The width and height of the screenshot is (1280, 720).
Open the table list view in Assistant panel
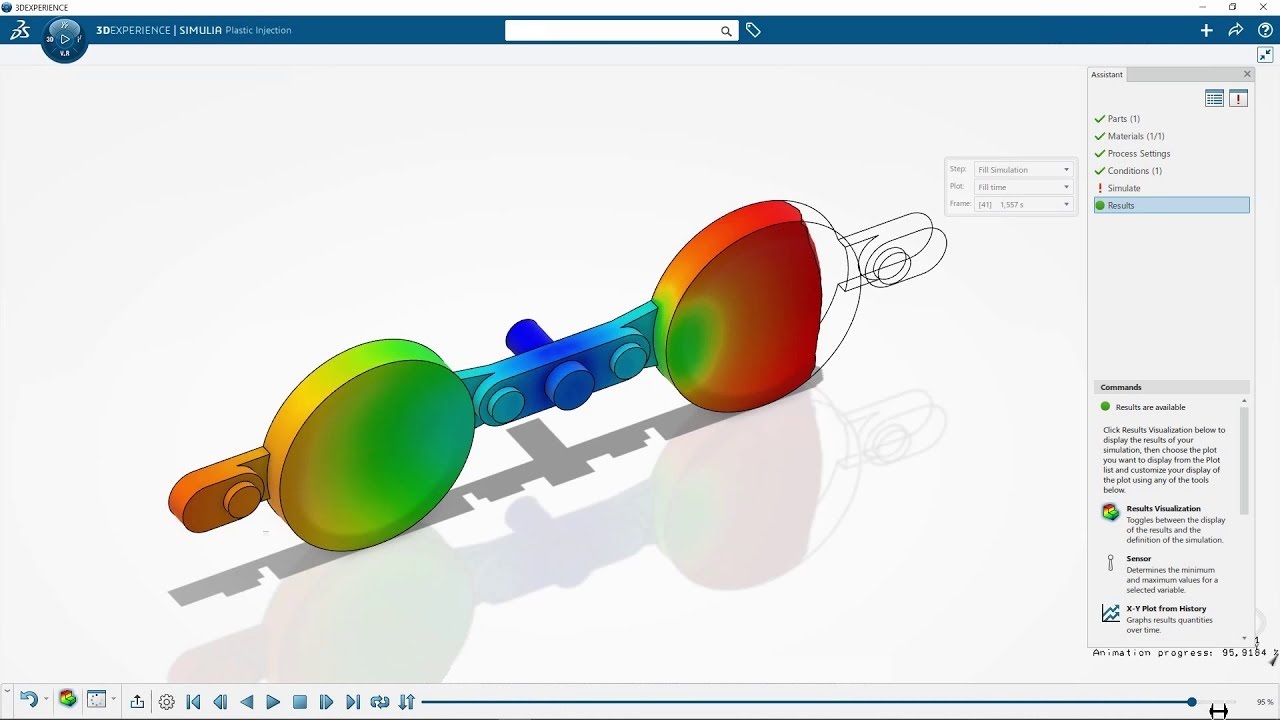pos(1214,98)
